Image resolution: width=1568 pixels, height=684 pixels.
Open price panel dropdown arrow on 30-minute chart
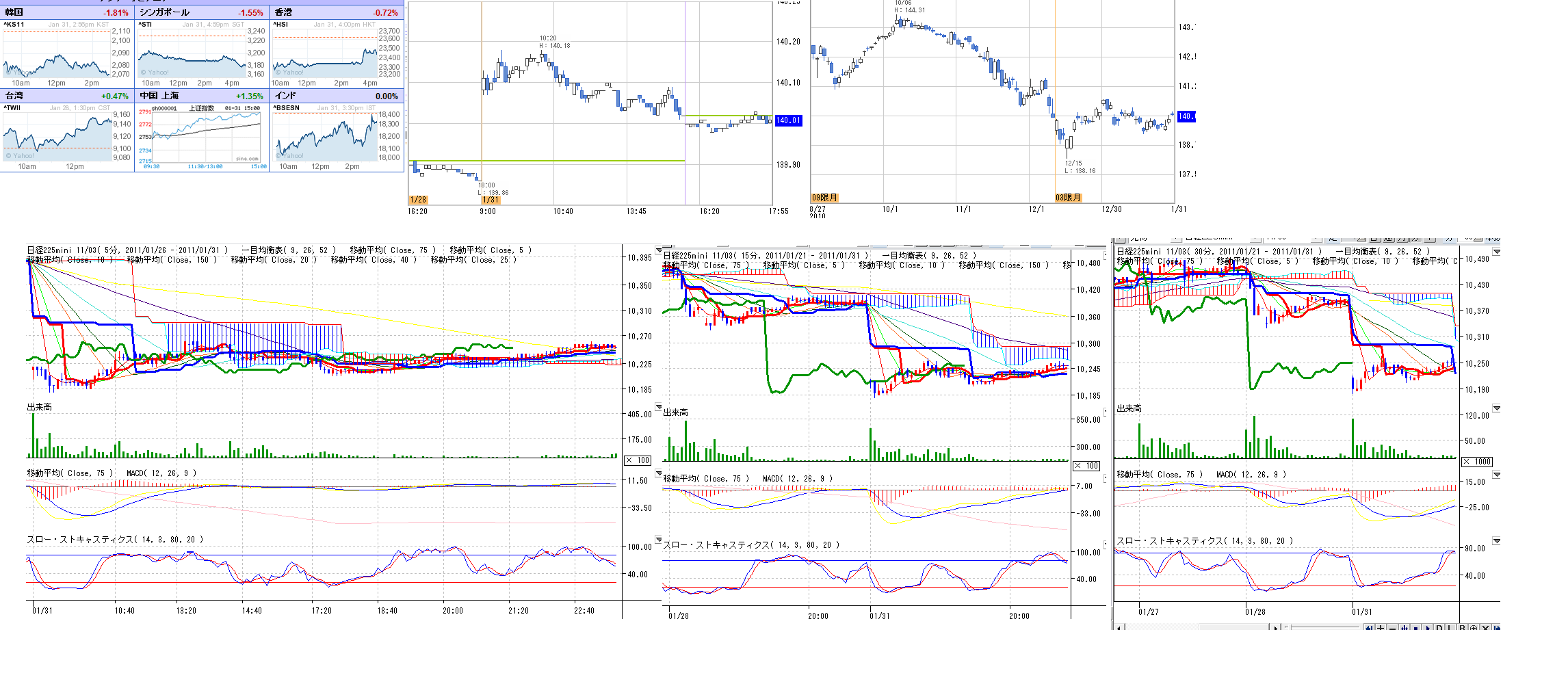(1496, 252)
